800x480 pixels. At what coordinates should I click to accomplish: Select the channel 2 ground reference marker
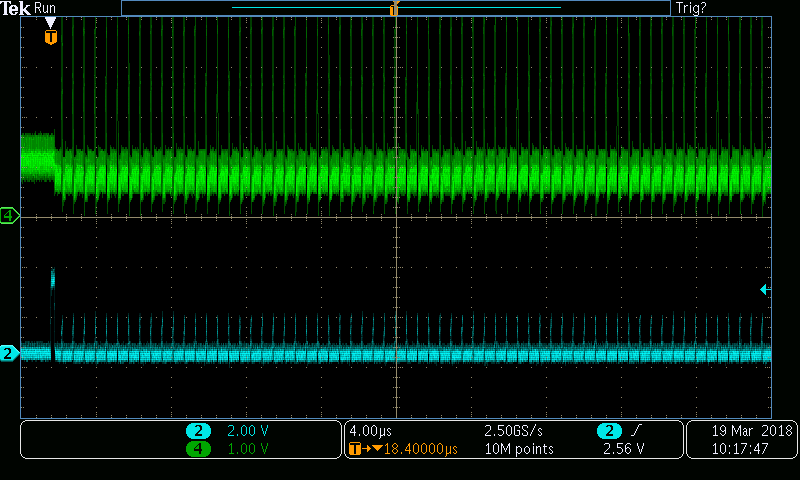[x=9, y=353]
